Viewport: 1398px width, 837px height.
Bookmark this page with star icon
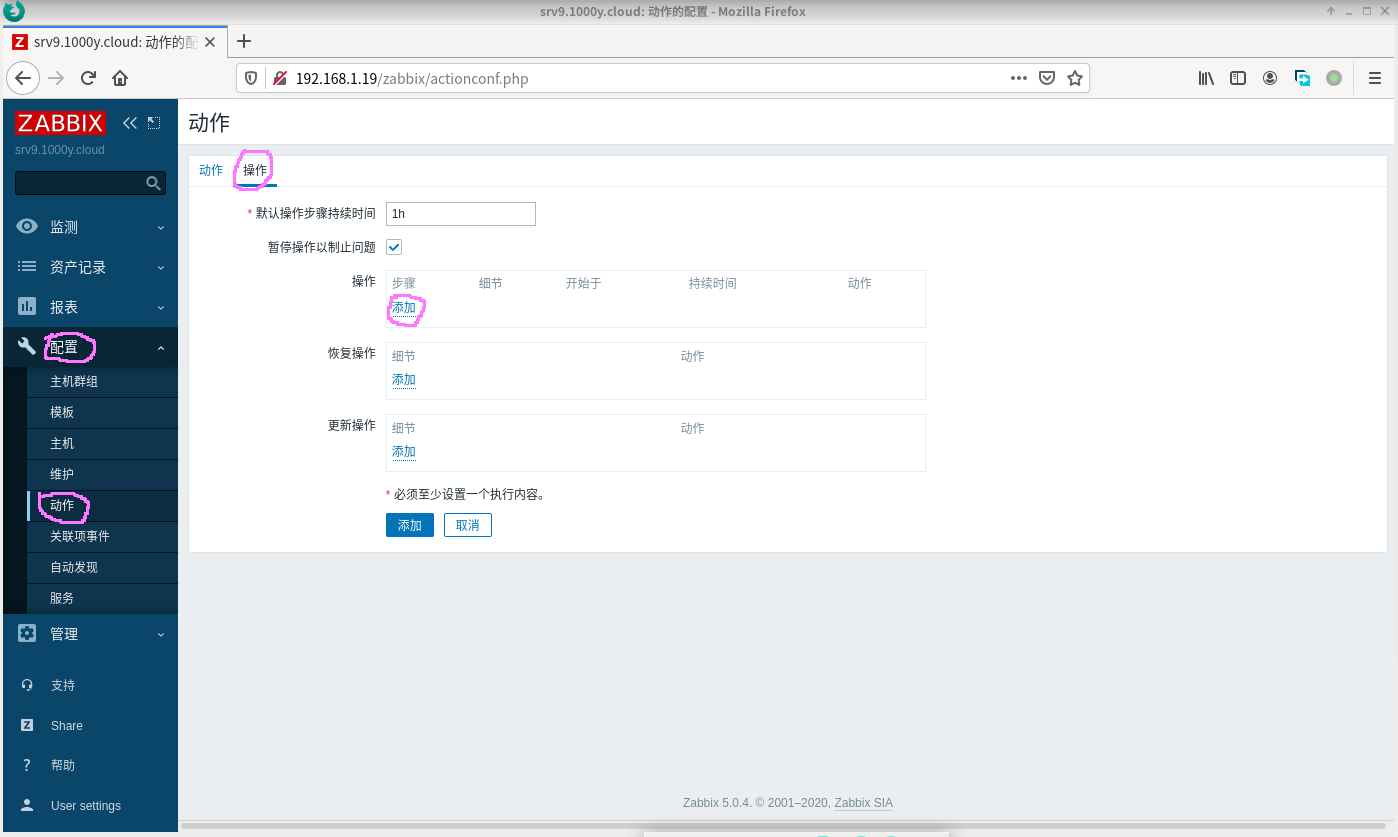(1075, 78)
